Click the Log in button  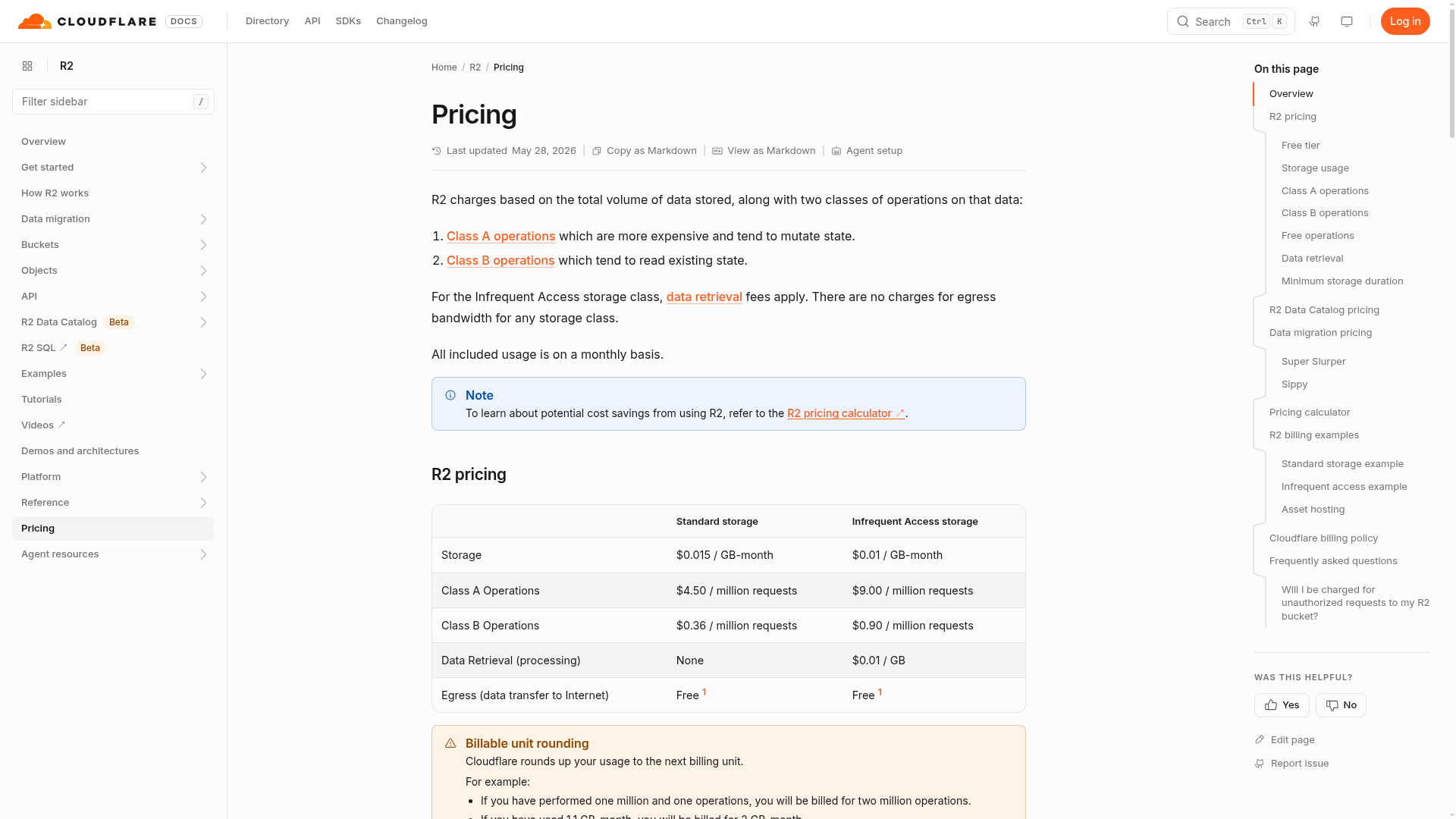click(x=1405, y=21)
